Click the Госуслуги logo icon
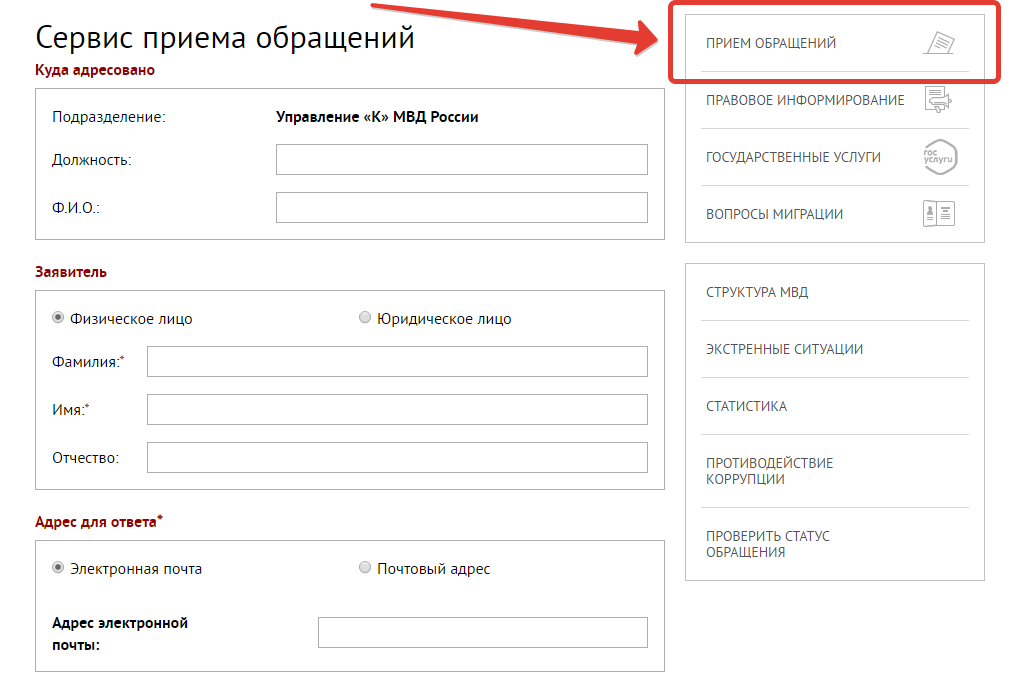Image resolution: width=1015 pixels, height=682 pixels. [x=940, y=157]
